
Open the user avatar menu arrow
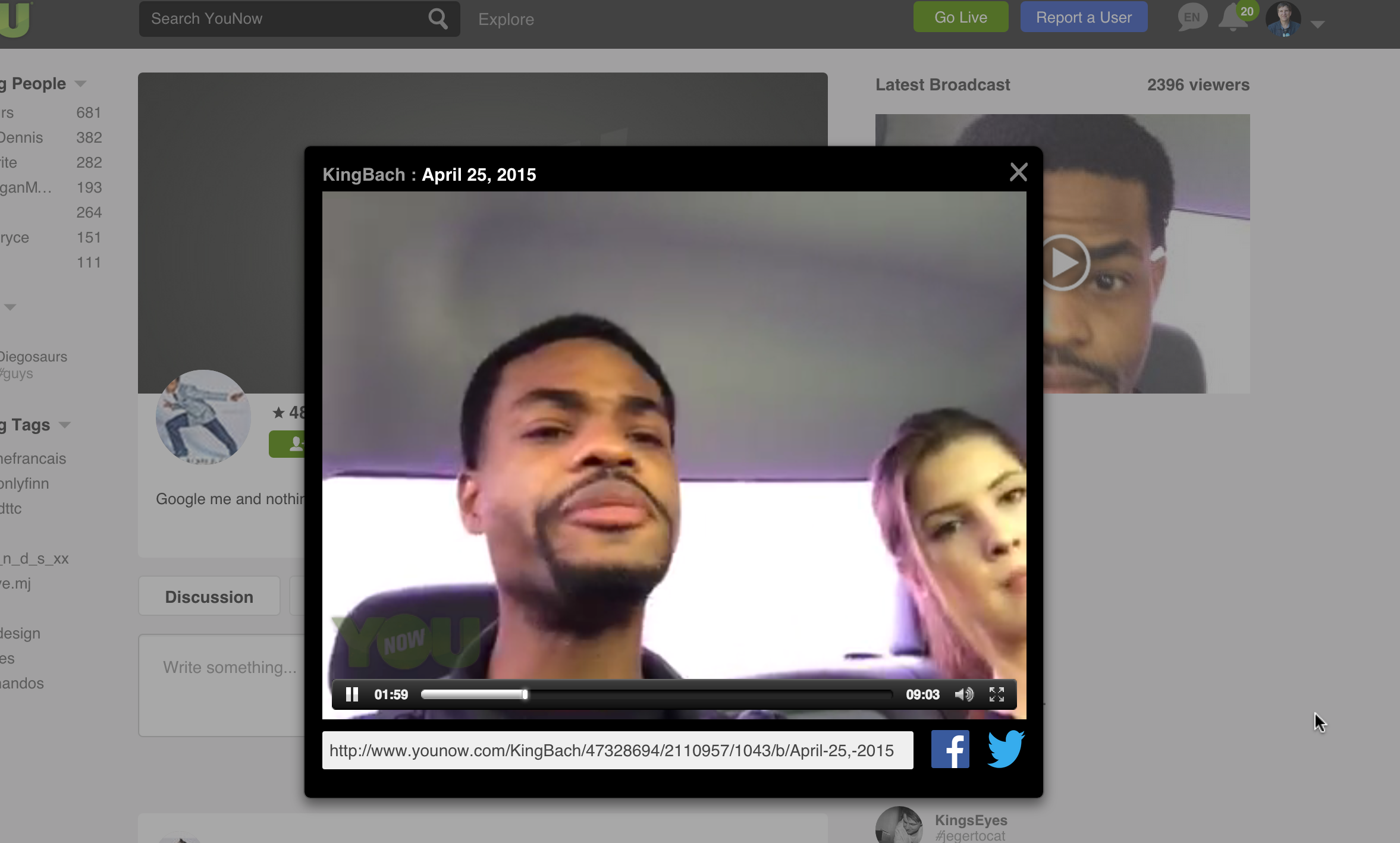pyautogui.click(x=1317, y=24)
